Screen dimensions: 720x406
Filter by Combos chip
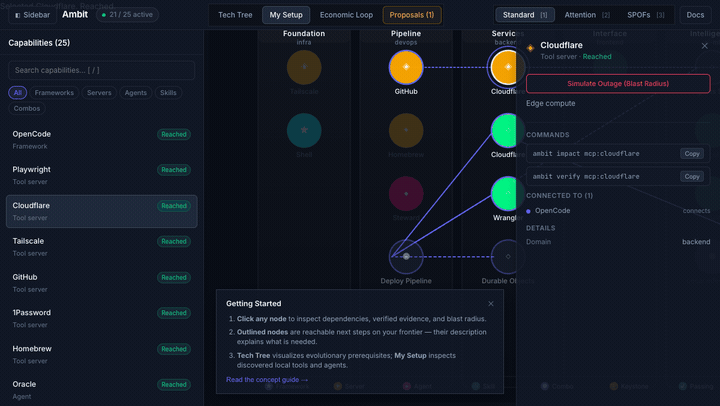pyautogui.click(x=27, y=108)
